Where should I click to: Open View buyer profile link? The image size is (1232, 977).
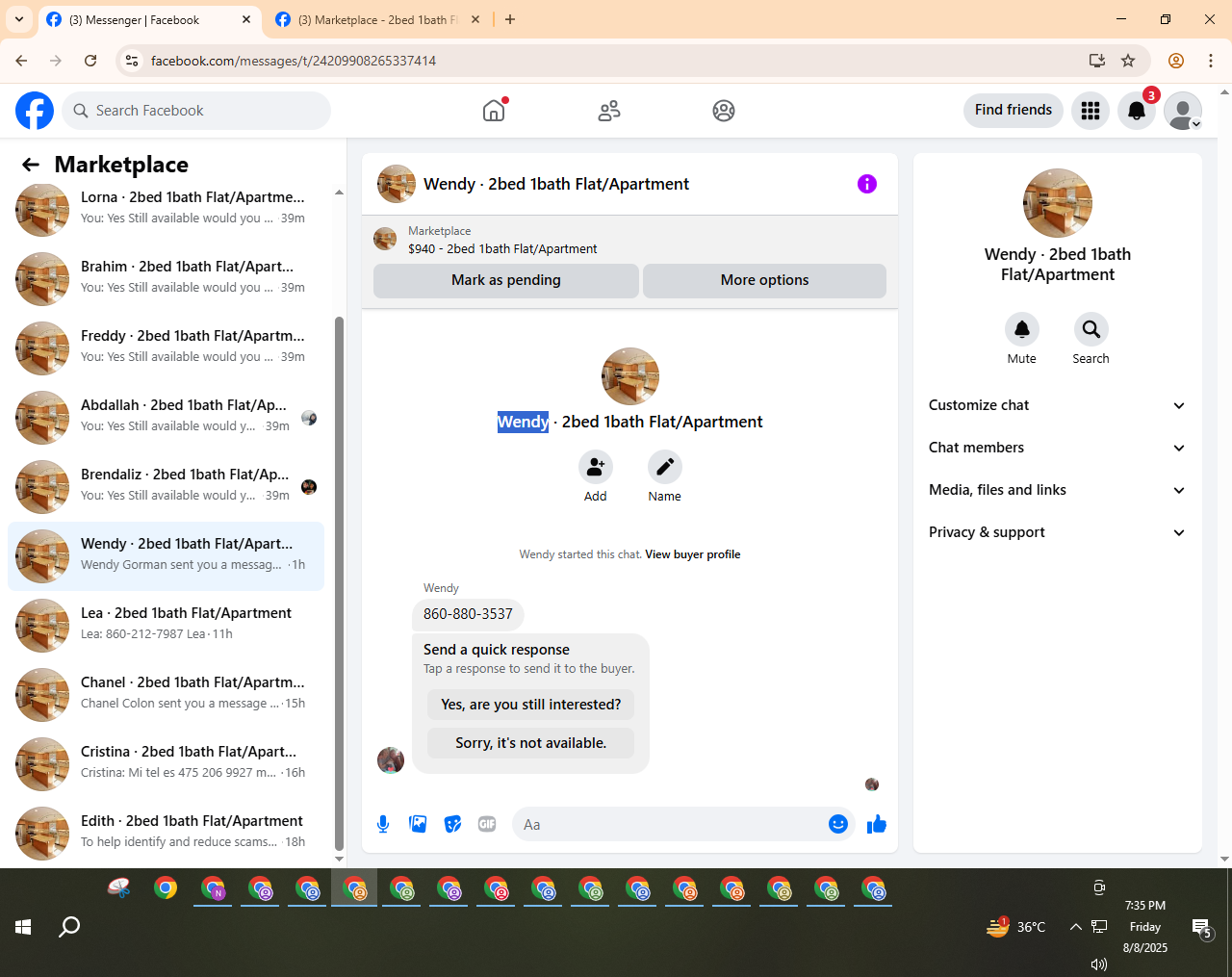coord(693,554)
